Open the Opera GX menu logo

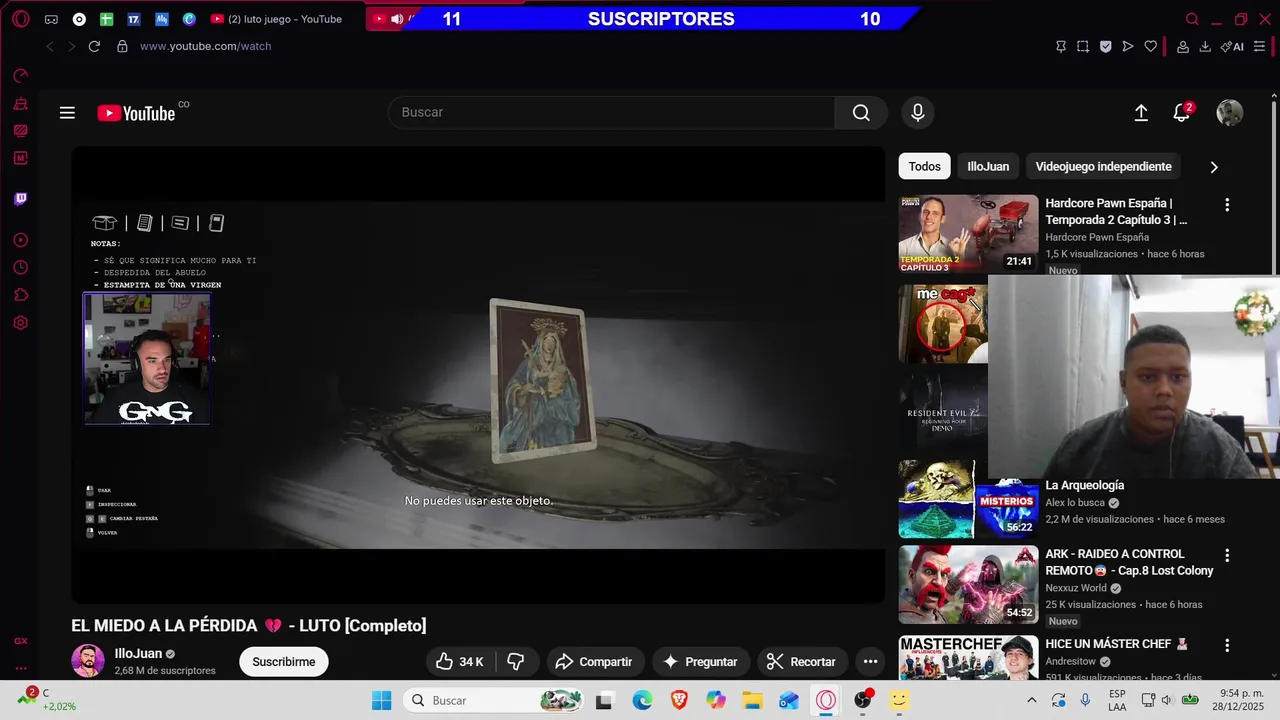(x=21, y=19)
